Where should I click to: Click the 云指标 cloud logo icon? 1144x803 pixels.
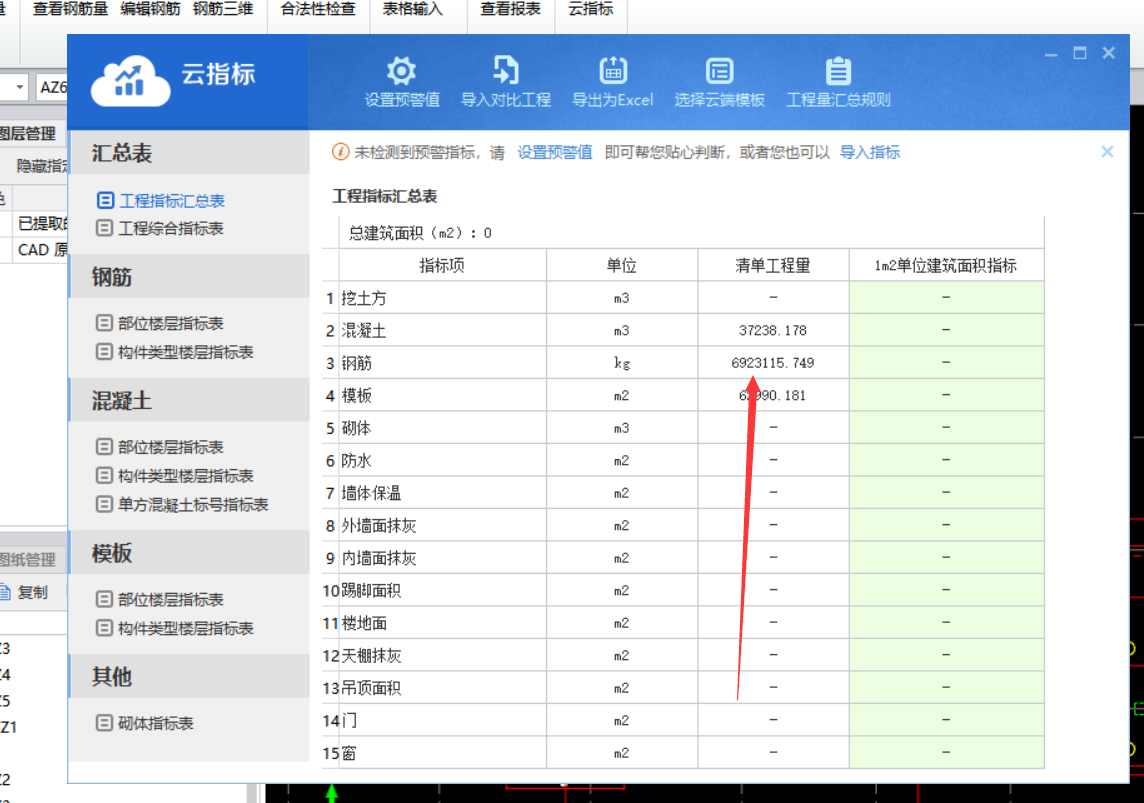[131, 82]
